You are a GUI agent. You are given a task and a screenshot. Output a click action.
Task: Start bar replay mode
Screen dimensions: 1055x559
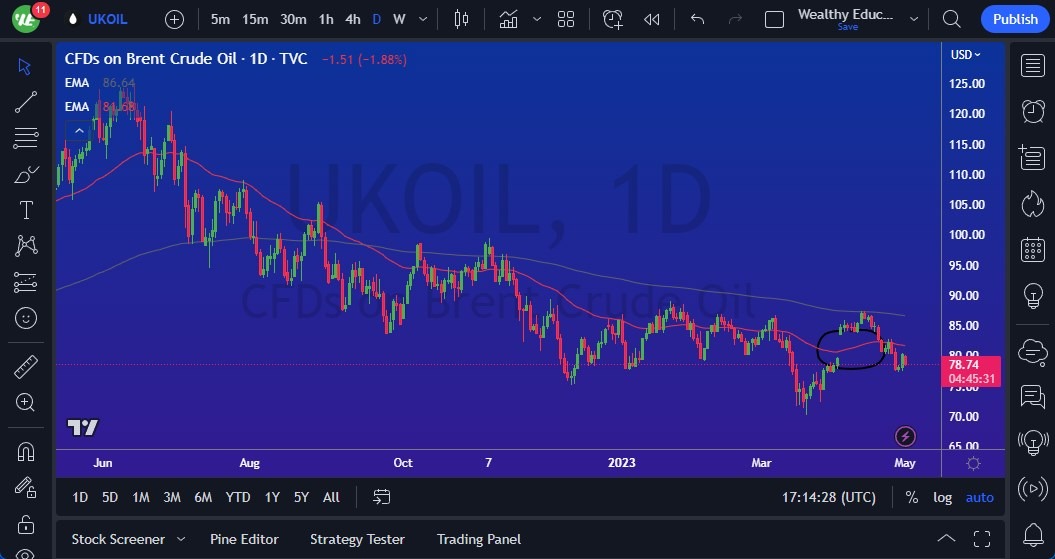pos(651,20)
